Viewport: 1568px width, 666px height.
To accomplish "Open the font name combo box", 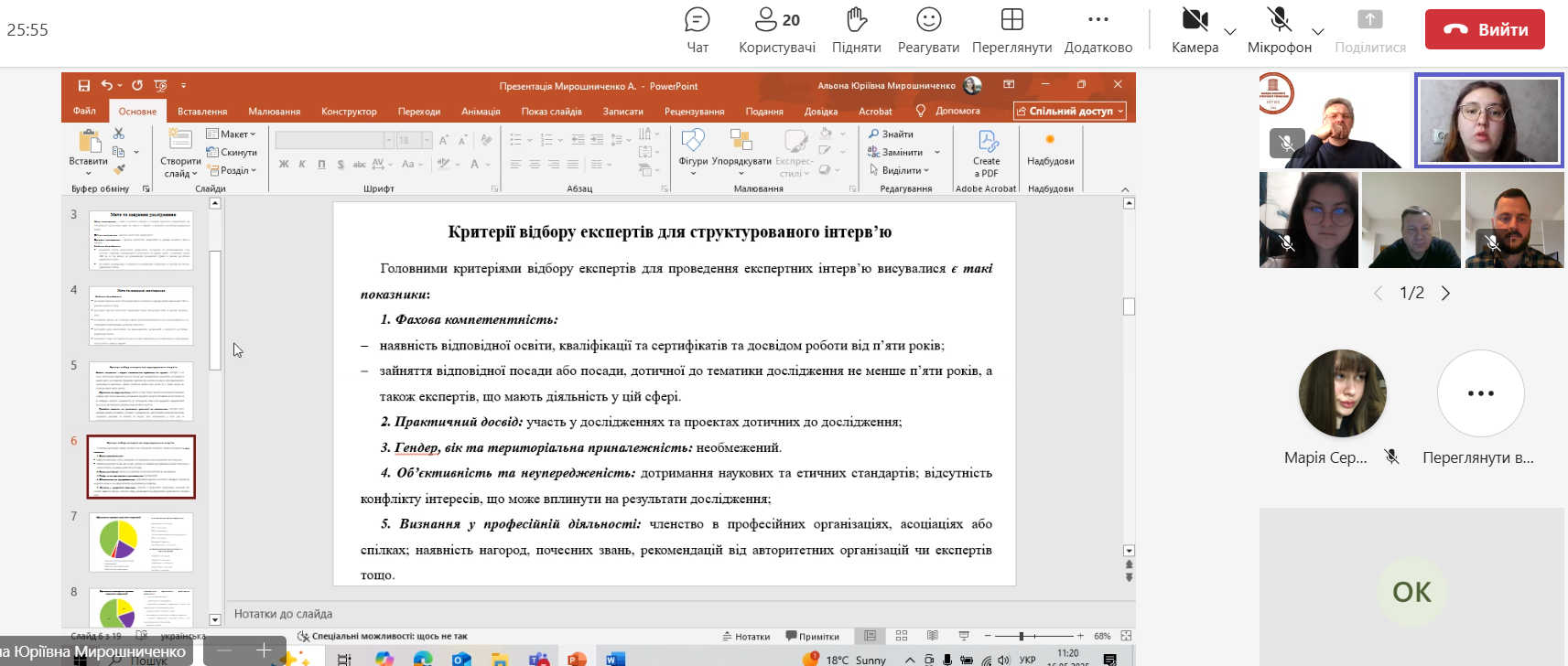I will pos(334,140).
